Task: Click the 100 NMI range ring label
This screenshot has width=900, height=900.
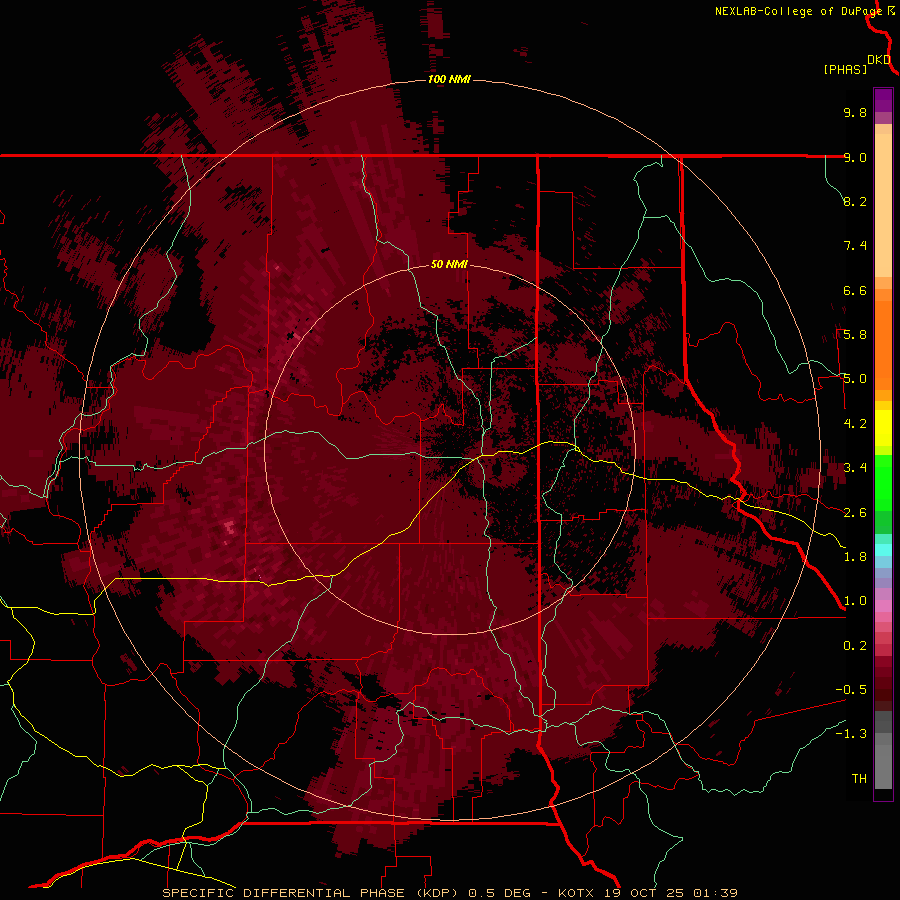Action: pos(449,79)
